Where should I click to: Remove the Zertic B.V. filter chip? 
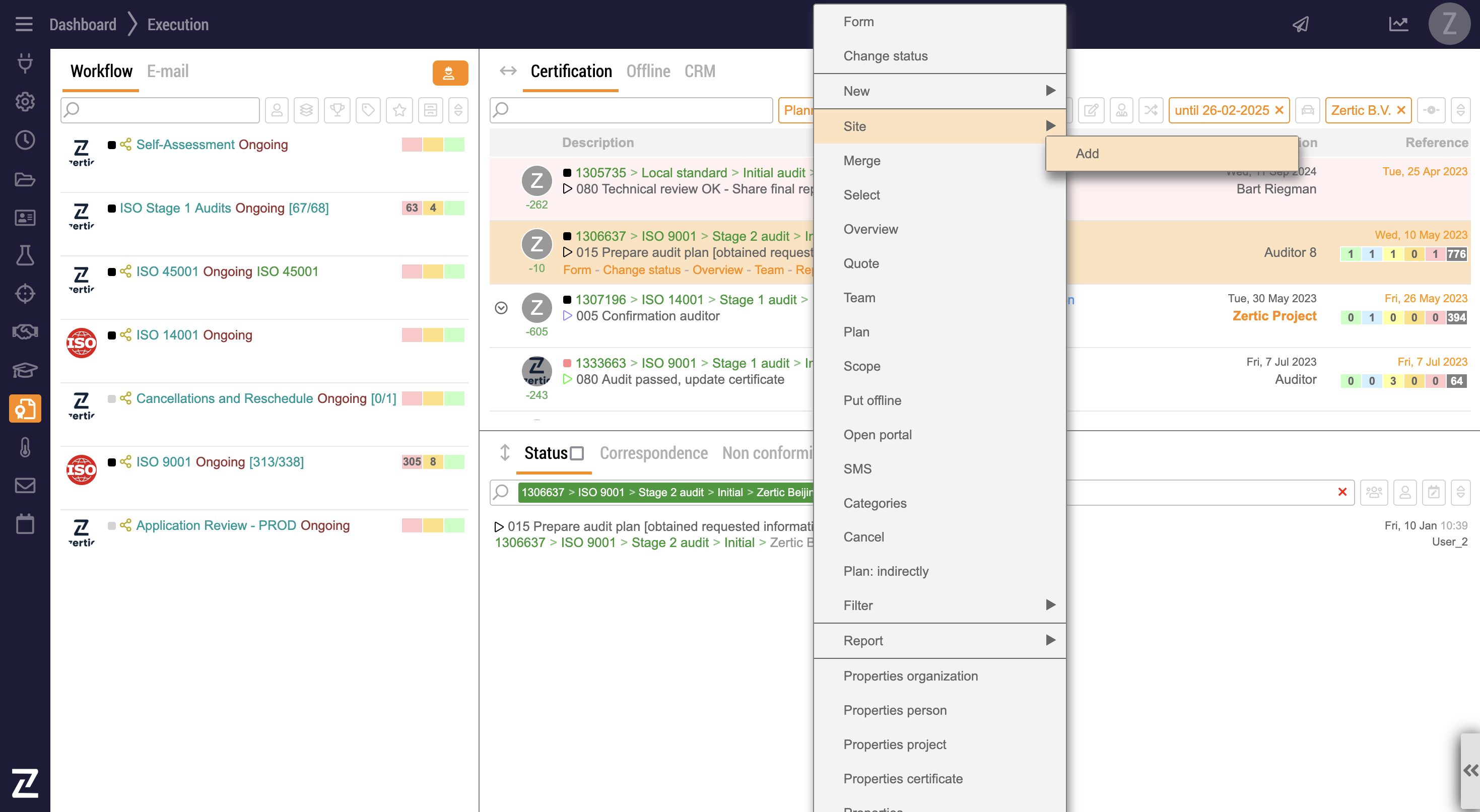[1401, 110]
